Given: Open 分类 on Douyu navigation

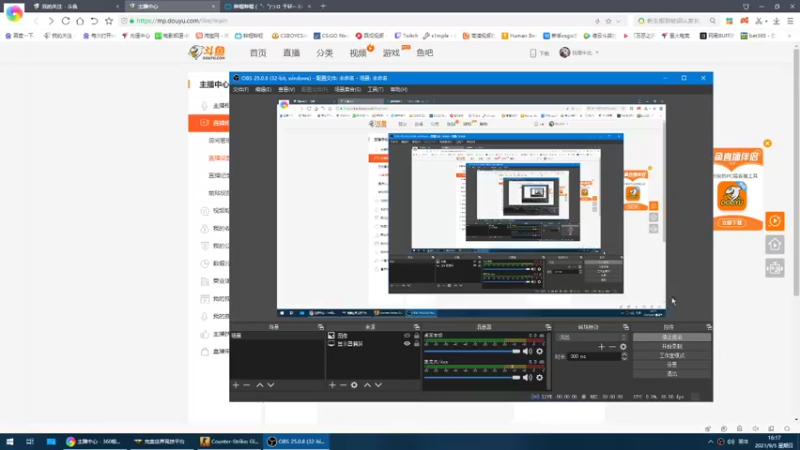Looking at the screenshot, I should point(324,53).
